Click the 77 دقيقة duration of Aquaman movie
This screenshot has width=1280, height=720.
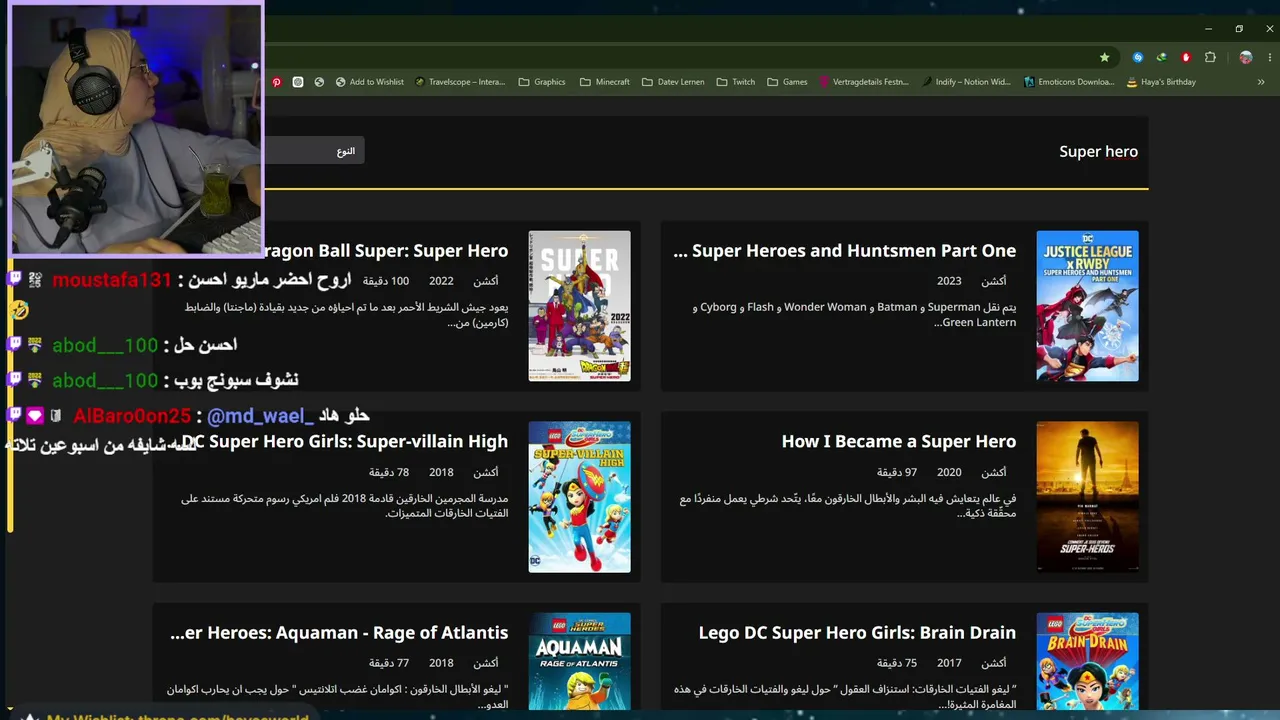pyautogui.click(x=389, y=663)
